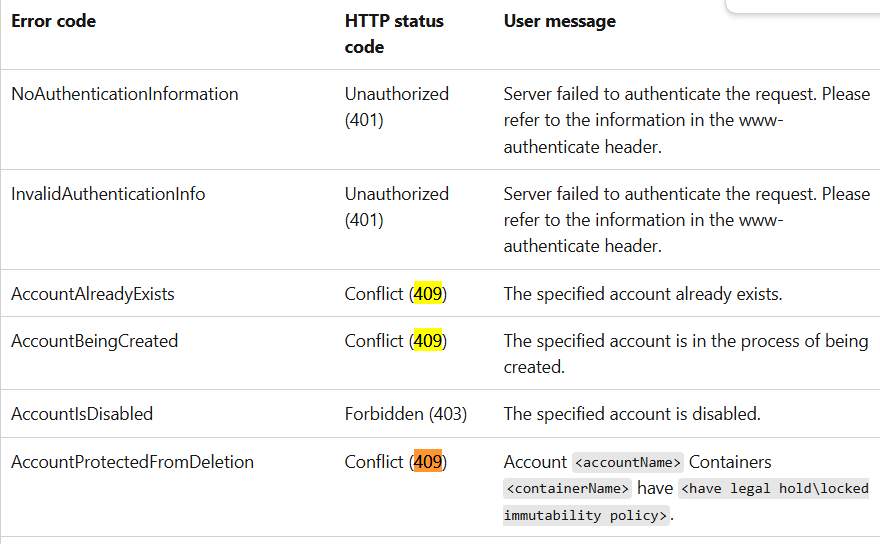
Task: Click the Unauthorized (401) cell for NoAuthenticationInformation
Action: click(397, 107)
